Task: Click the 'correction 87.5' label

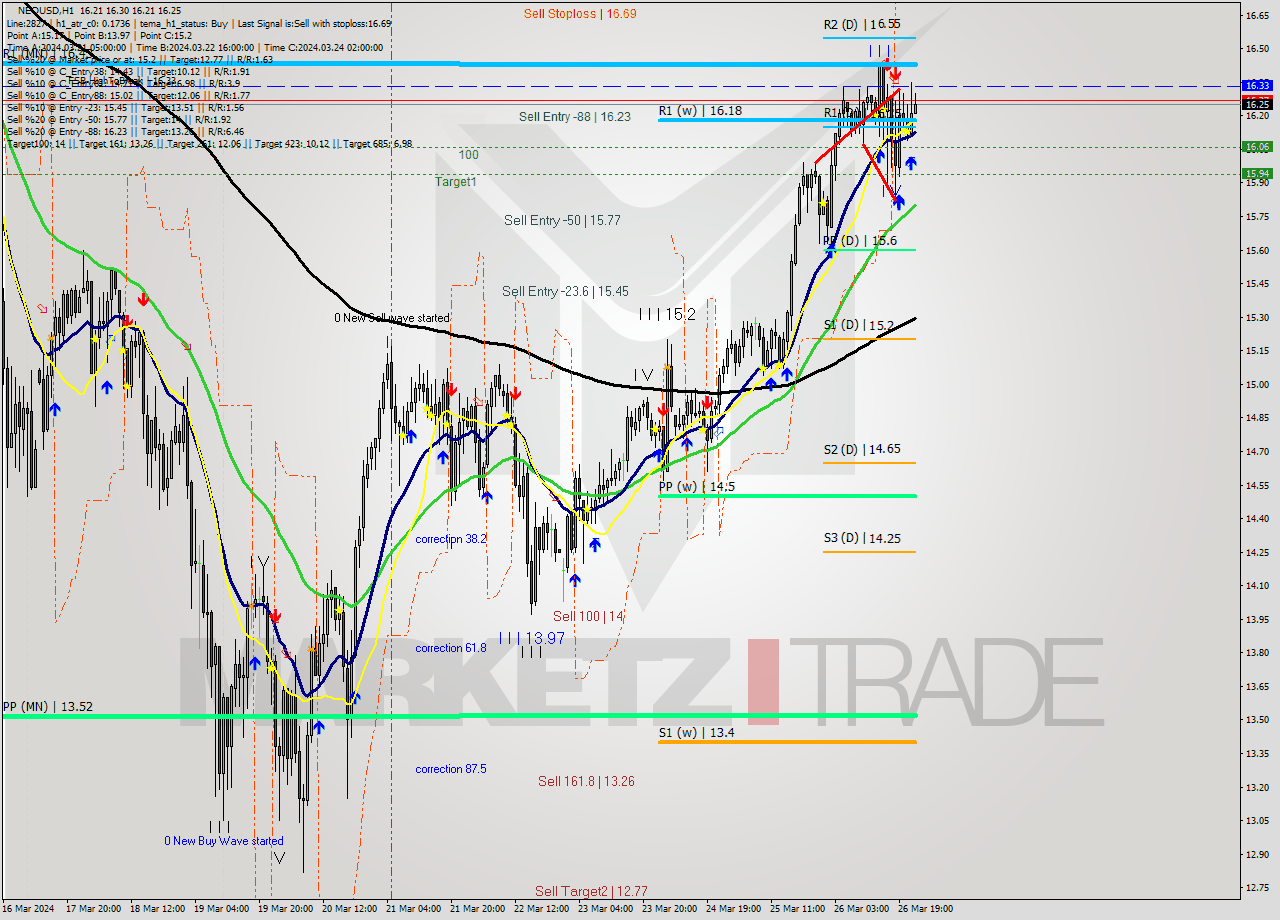Action: [x=451, y=769]
